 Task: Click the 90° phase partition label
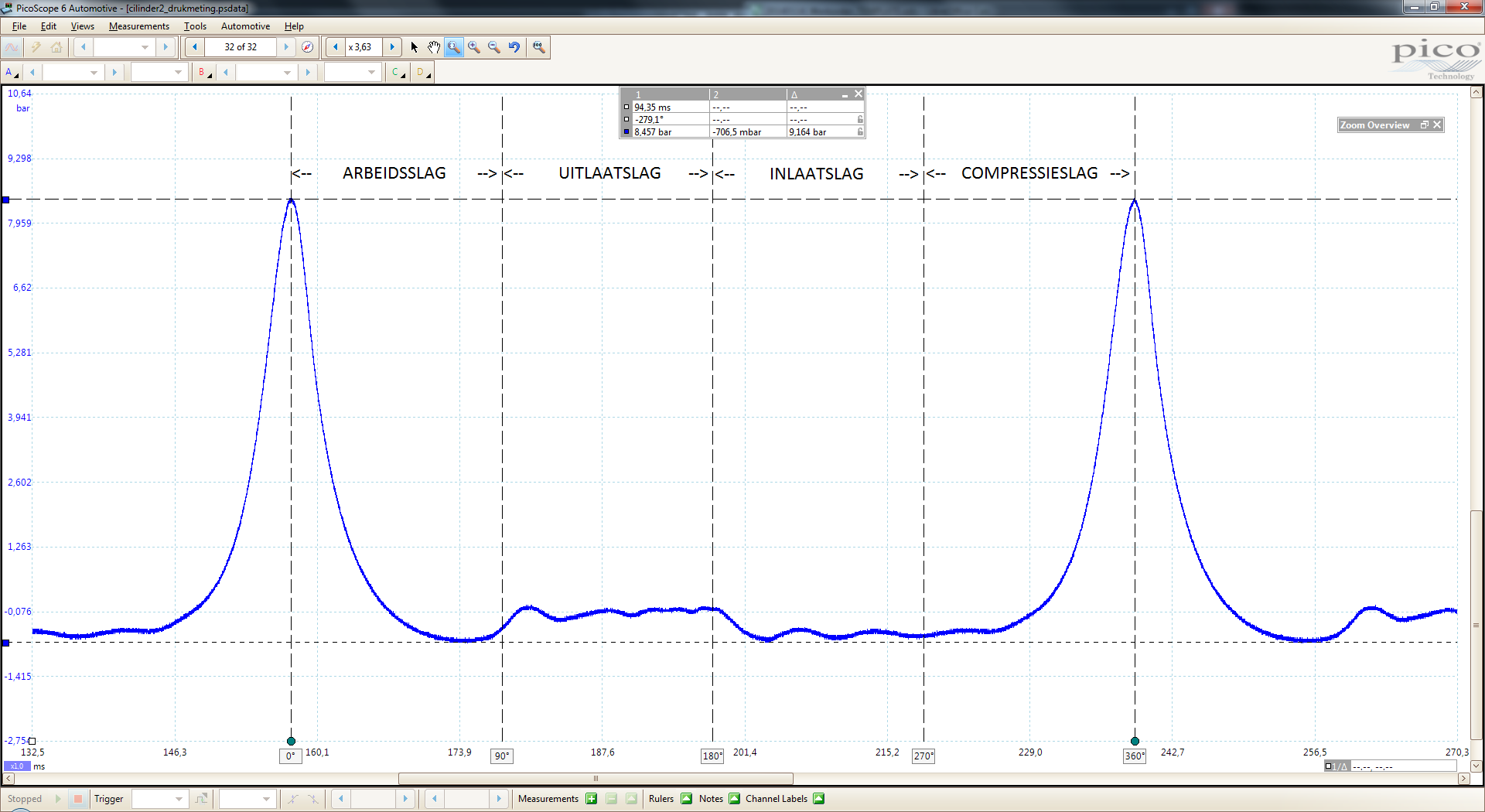click(x=502, y=756)
